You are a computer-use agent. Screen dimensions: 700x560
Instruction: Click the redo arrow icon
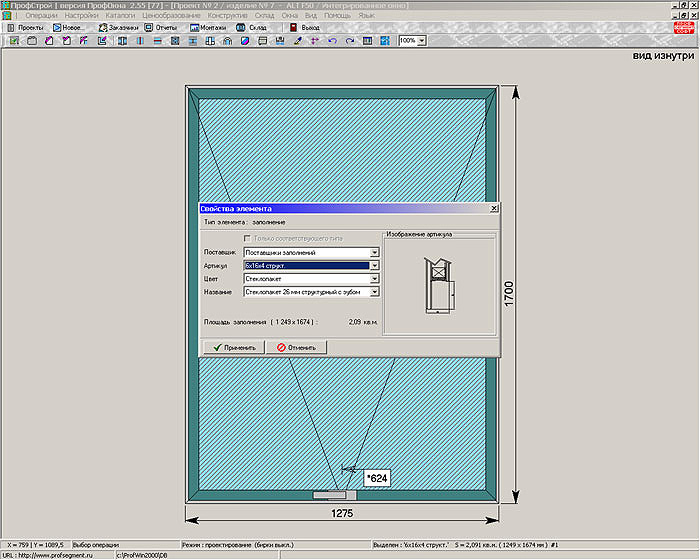(x=349, y=41)
